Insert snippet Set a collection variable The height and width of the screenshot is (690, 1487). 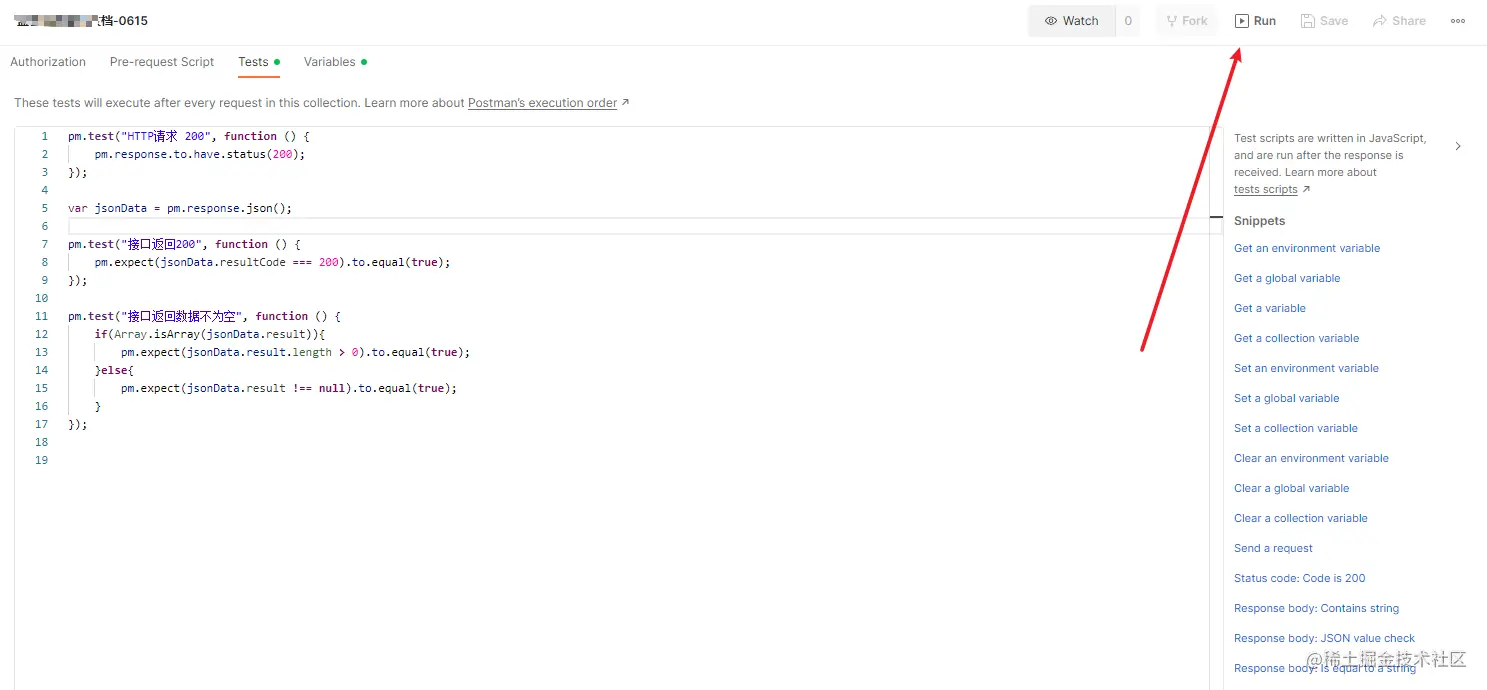click(x=1296, y=428)
